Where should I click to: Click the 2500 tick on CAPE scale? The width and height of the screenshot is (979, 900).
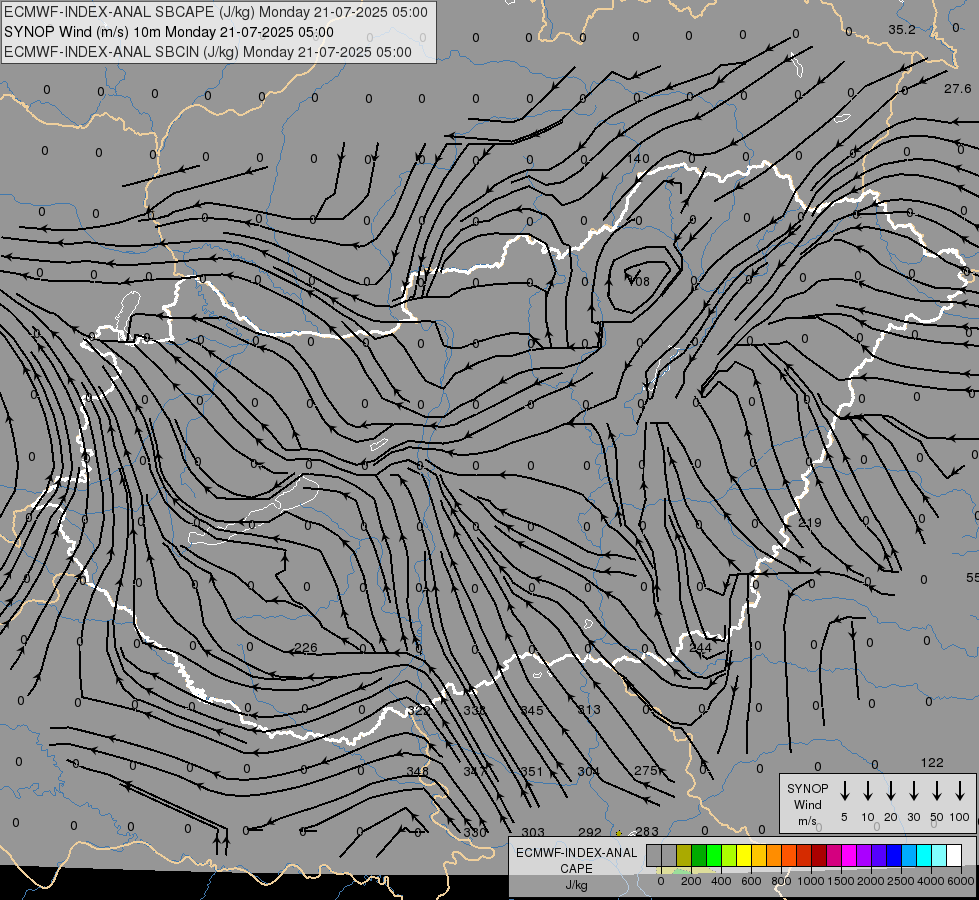(x=901, y=881)
